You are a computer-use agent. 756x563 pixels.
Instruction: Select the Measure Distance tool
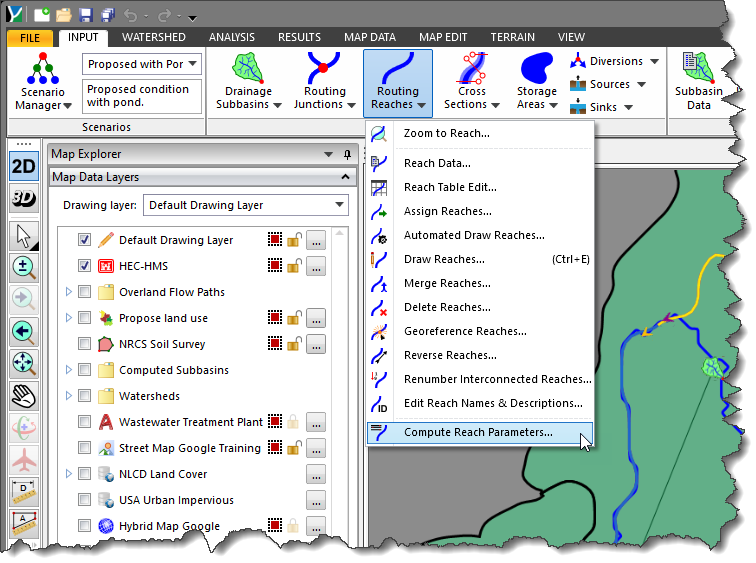coord(24,492)
